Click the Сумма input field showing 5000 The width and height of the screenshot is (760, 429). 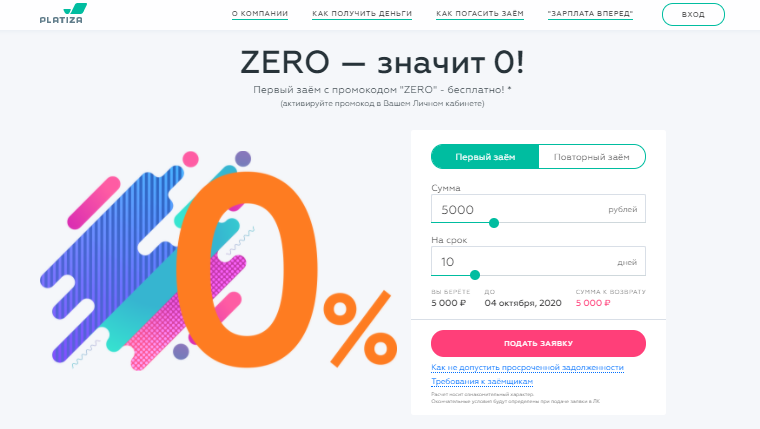tap(538, 209)
